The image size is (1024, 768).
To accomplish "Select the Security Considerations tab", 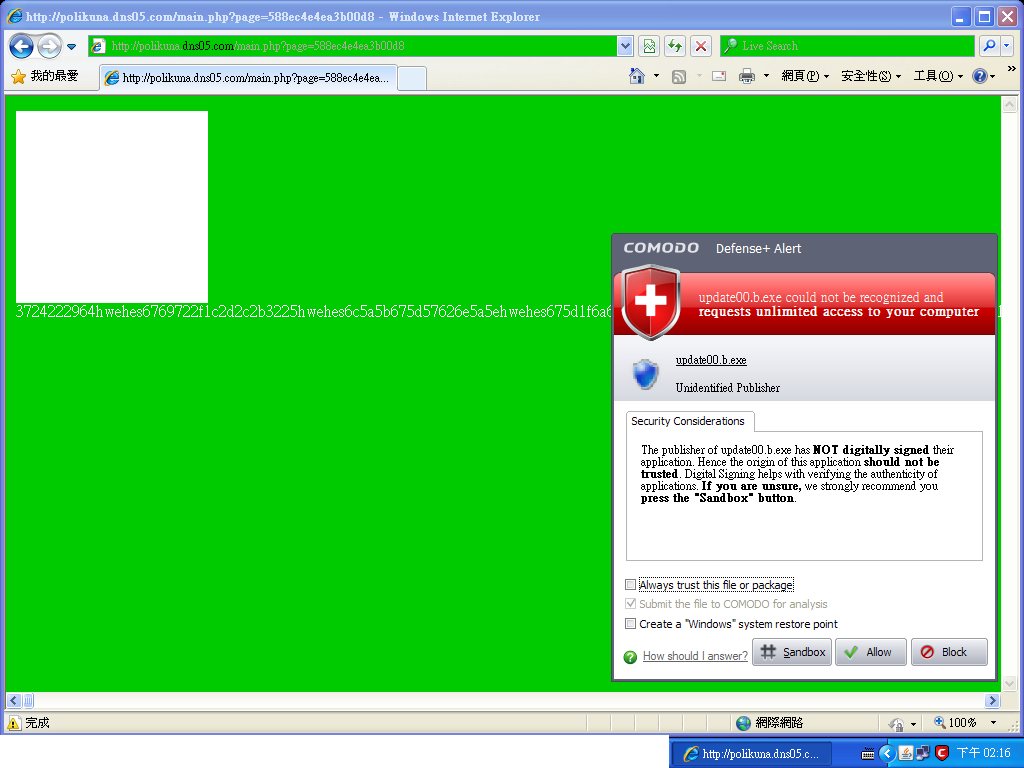I will [x=688, y=421].
